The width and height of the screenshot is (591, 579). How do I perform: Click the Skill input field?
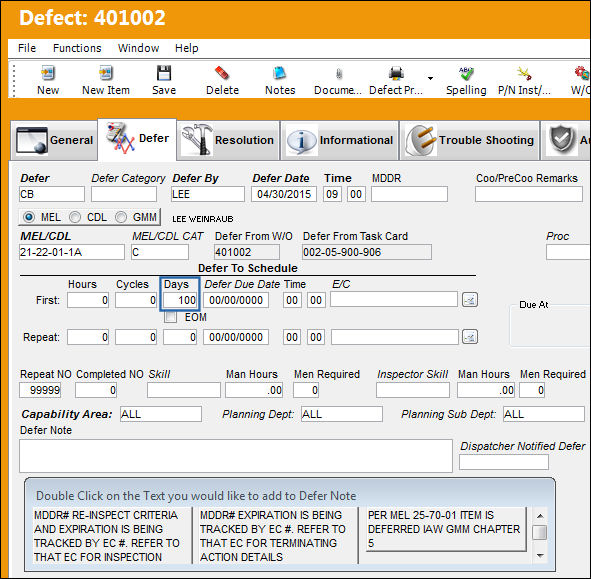(184, 390)
